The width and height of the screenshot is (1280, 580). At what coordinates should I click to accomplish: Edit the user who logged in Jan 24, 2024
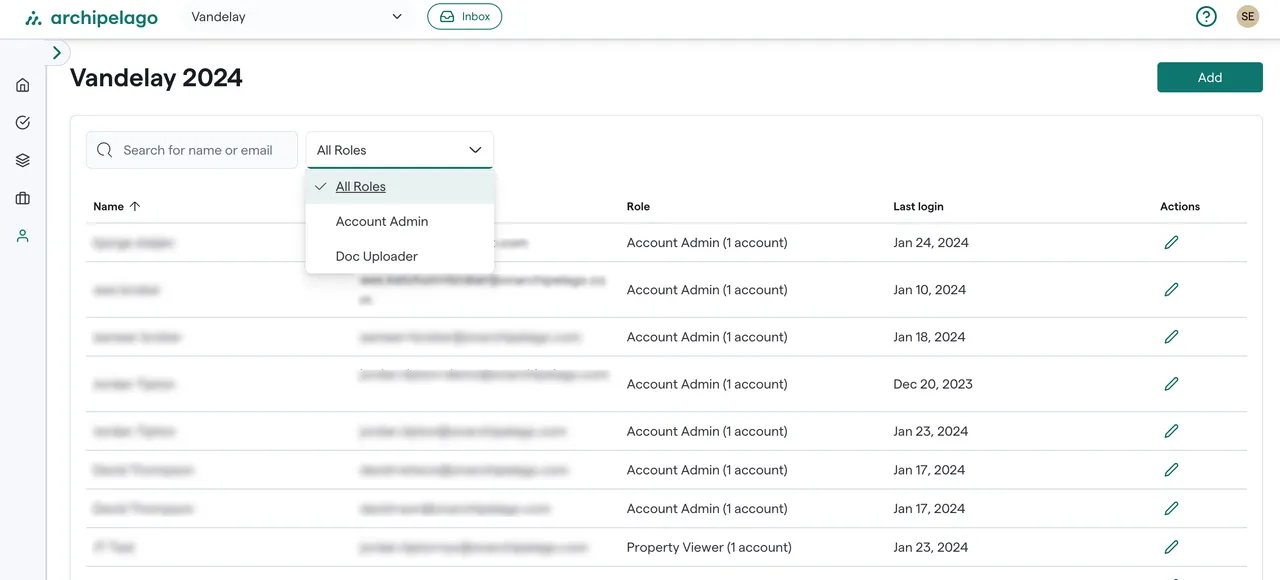[x=1171, y=242]
